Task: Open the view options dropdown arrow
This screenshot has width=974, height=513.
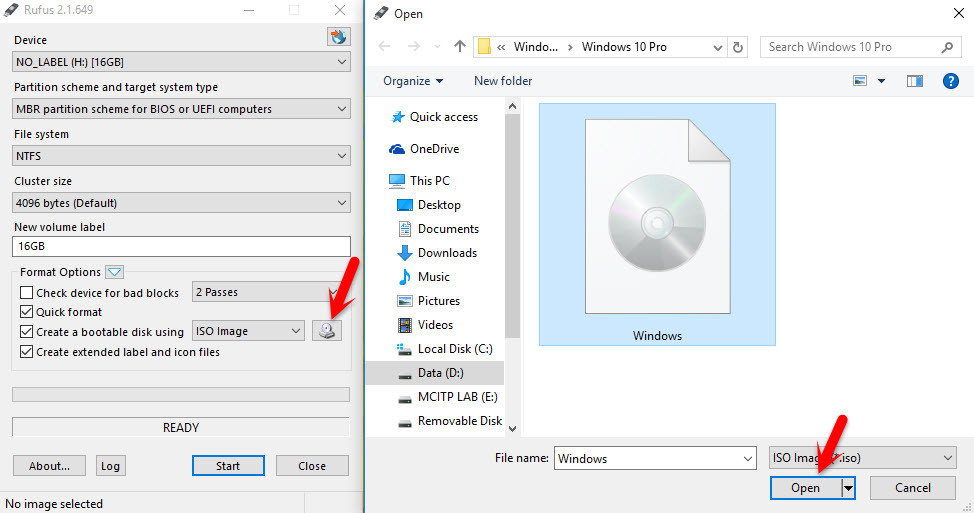Action: 881,81
